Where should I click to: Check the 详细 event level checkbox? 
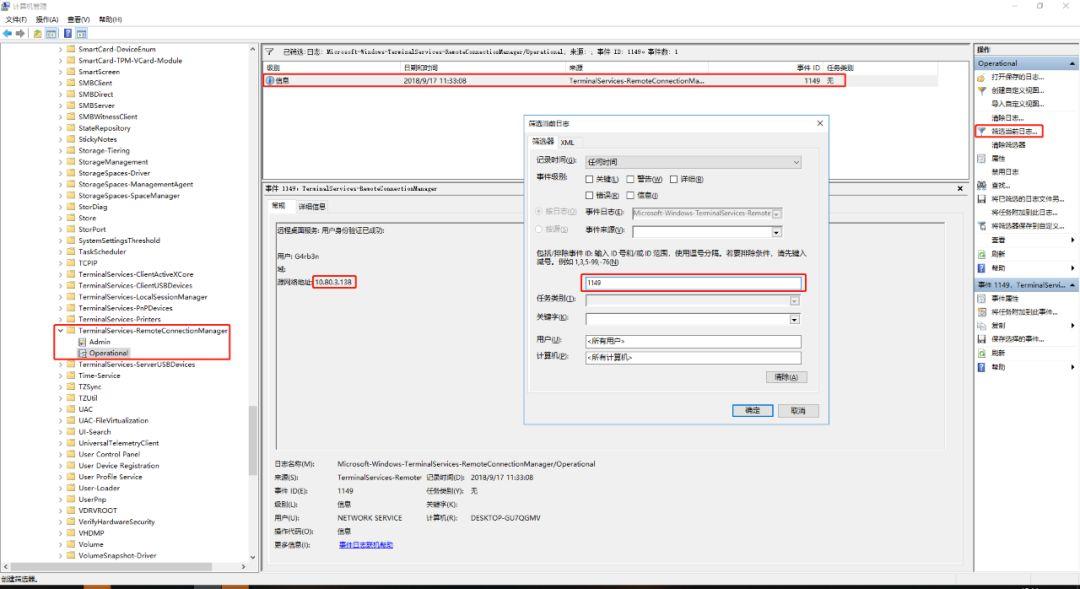click(674, 179)
